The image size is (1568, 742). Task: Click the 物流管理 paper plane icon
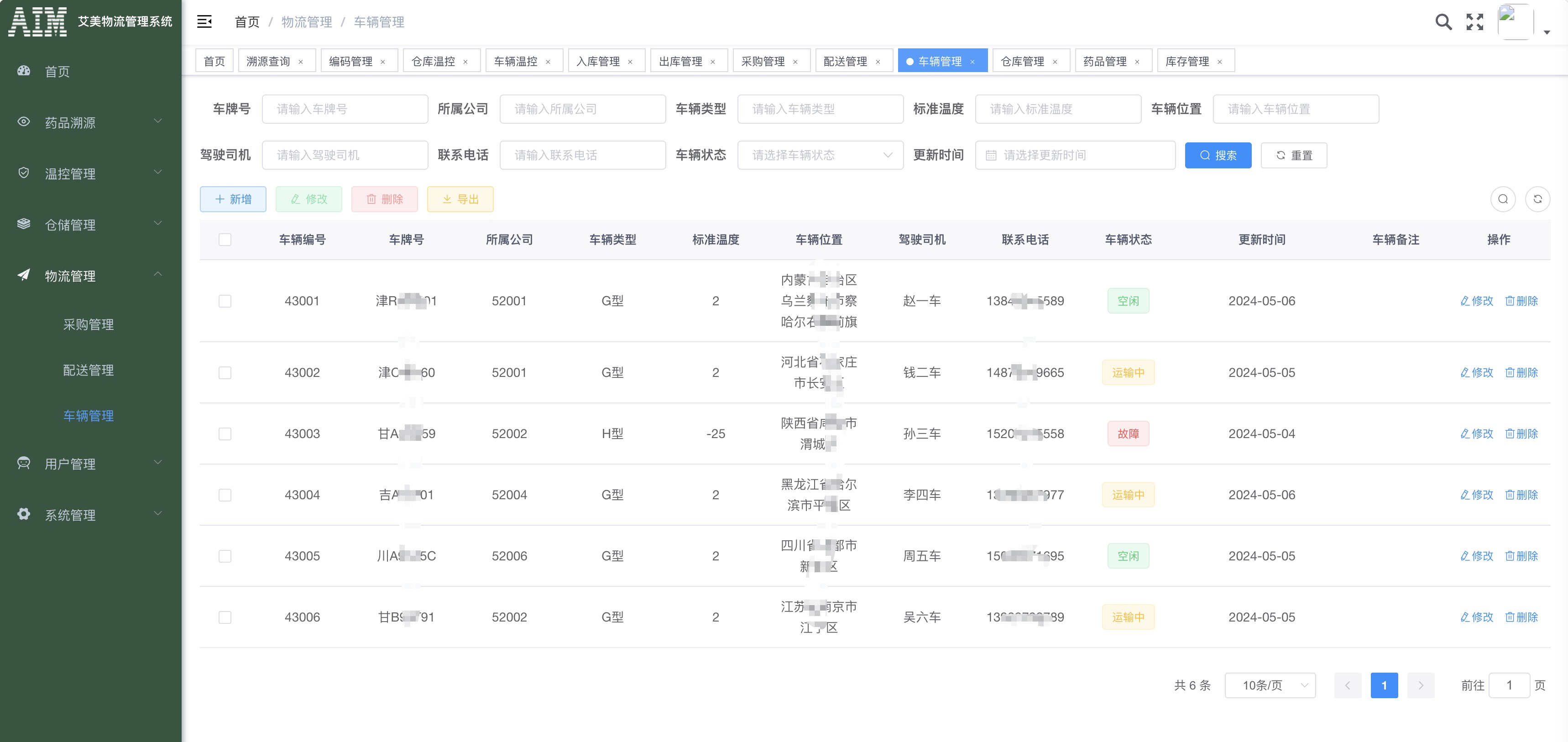(x=24, y=275)
